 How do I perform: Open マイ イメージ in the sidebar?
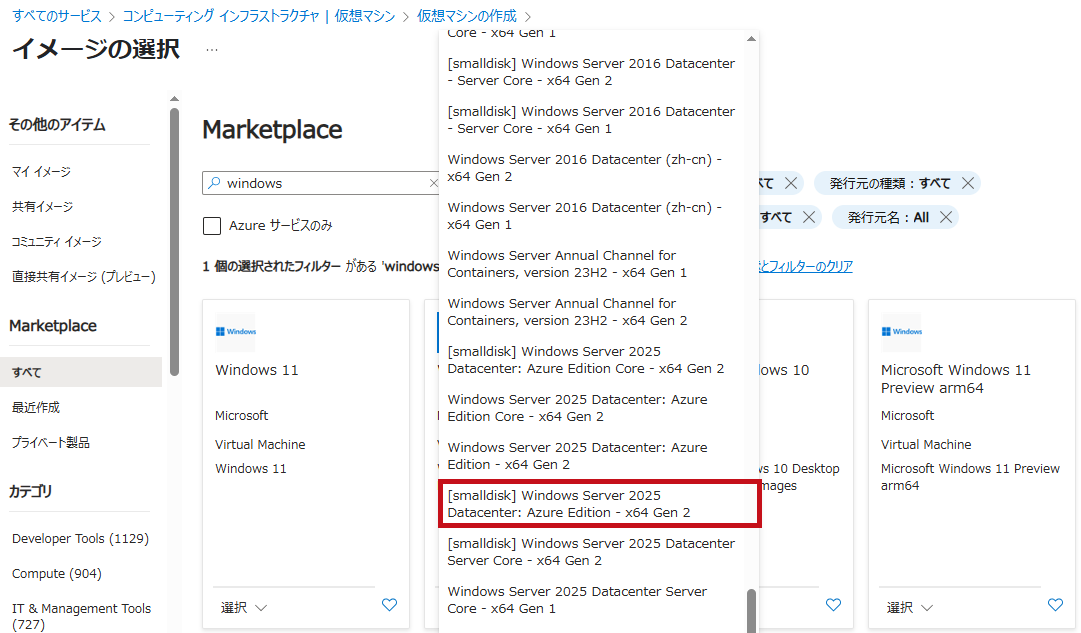(x=41, y=172)
